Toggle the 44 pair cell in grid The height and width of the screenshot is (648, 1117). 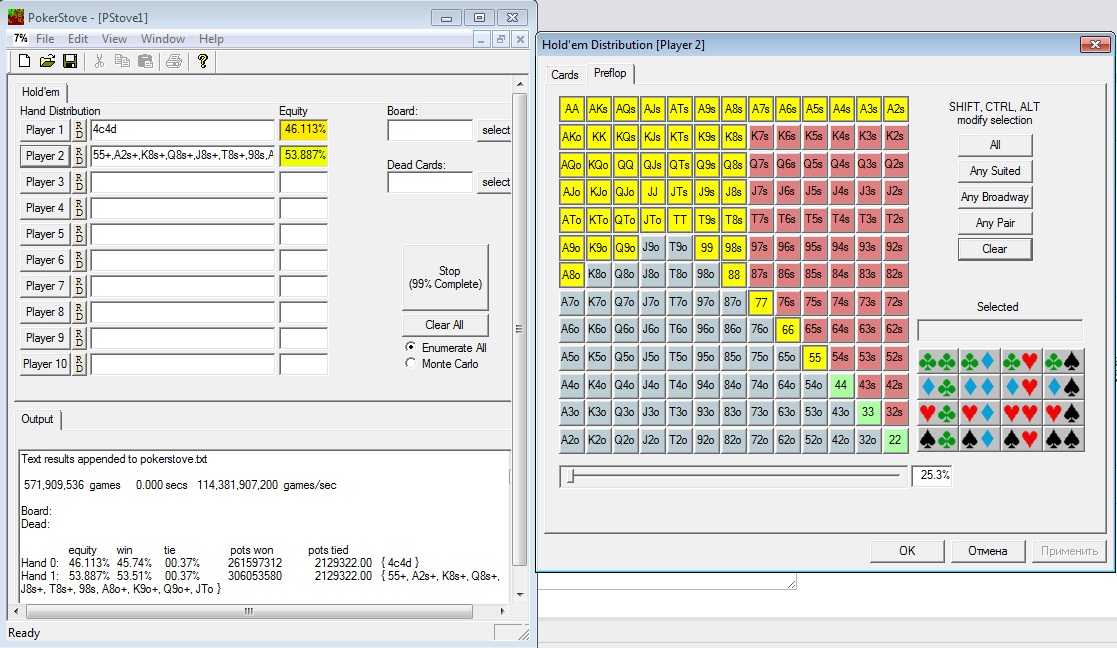point(842,385)
